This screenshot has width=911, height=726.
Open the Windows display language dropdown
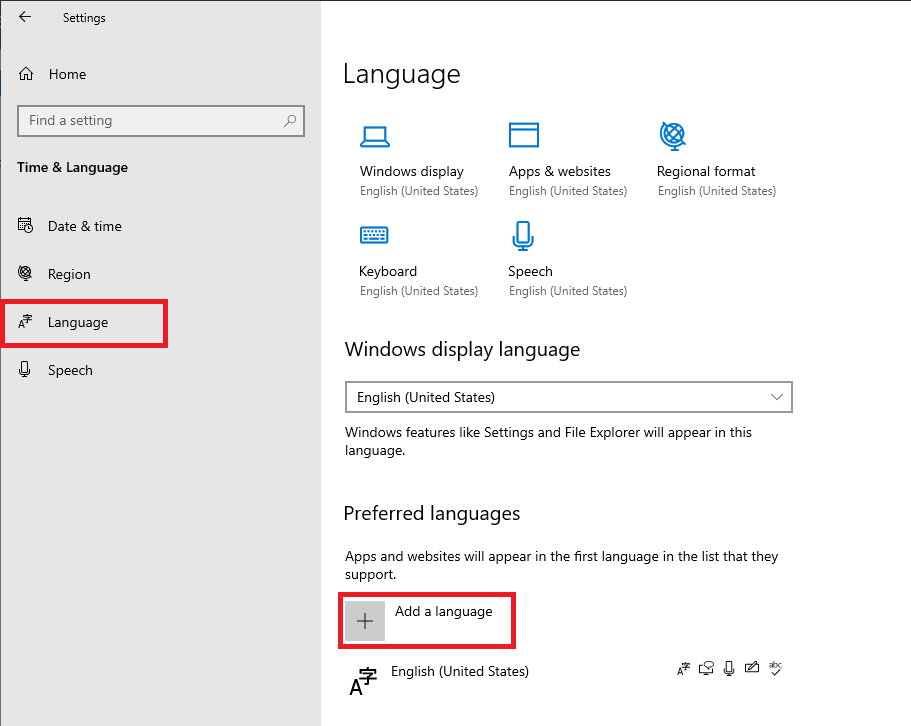tap(569, 397)
